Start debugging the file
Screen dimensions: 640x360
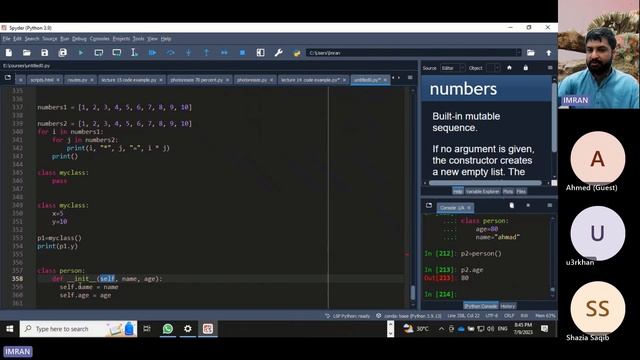152,53
